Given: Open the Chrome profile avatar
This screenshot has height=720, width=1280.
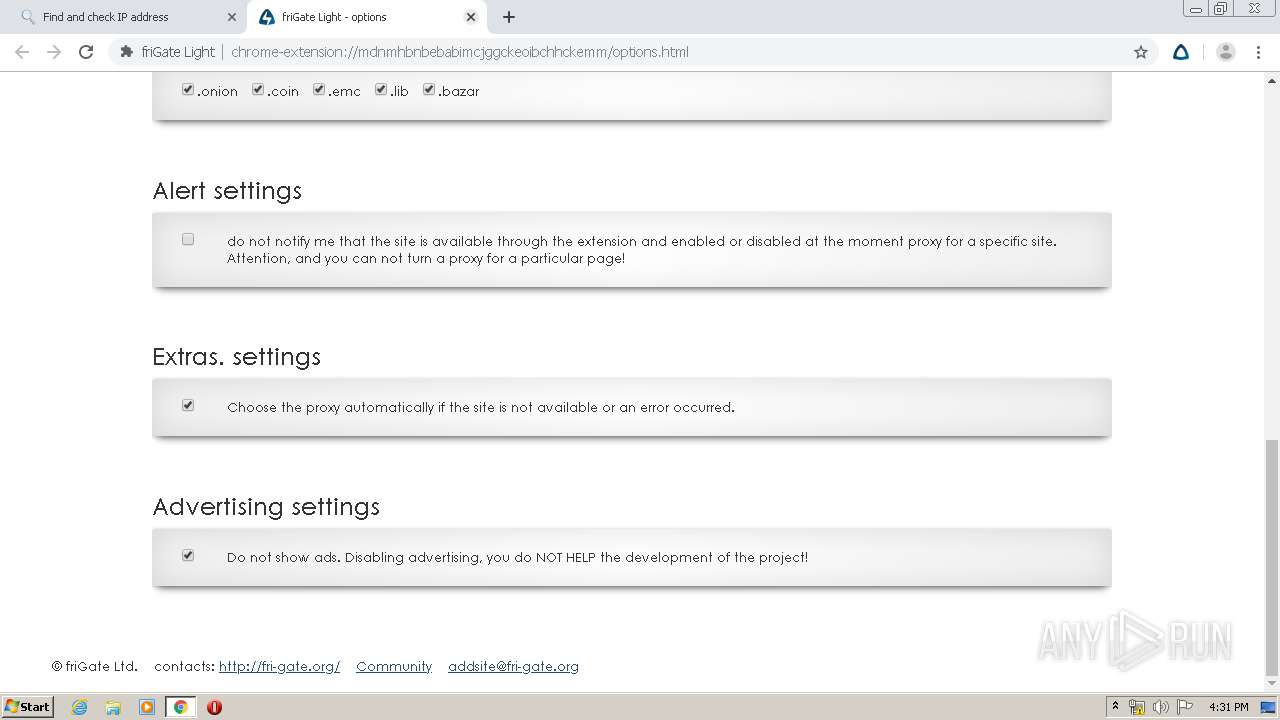Looking at the screenshot, I should pos(1226,52).
